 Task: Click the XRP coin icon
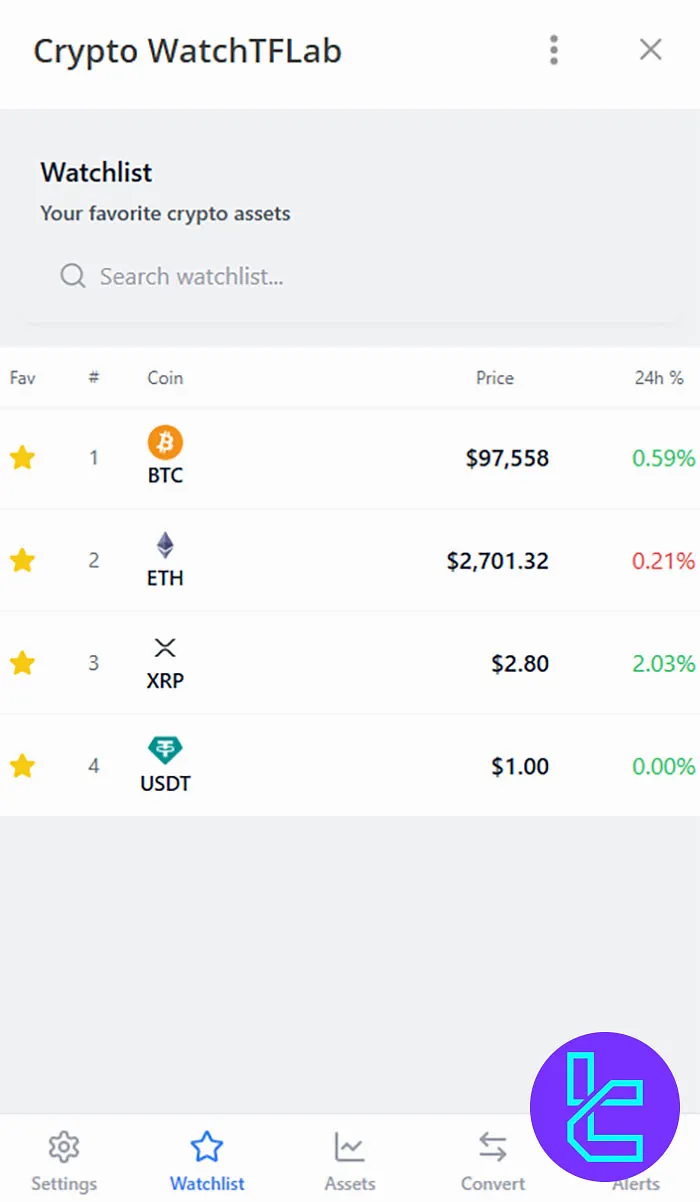point(165,647)
